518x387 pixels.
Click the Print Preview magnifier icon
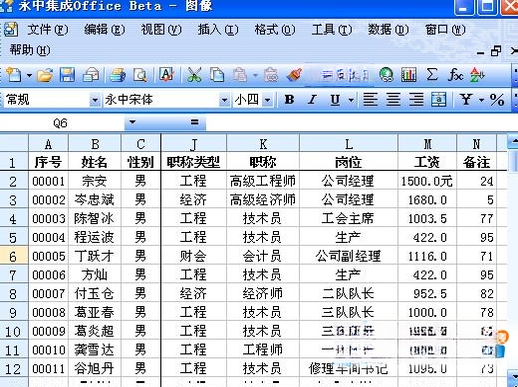point(140,75)
